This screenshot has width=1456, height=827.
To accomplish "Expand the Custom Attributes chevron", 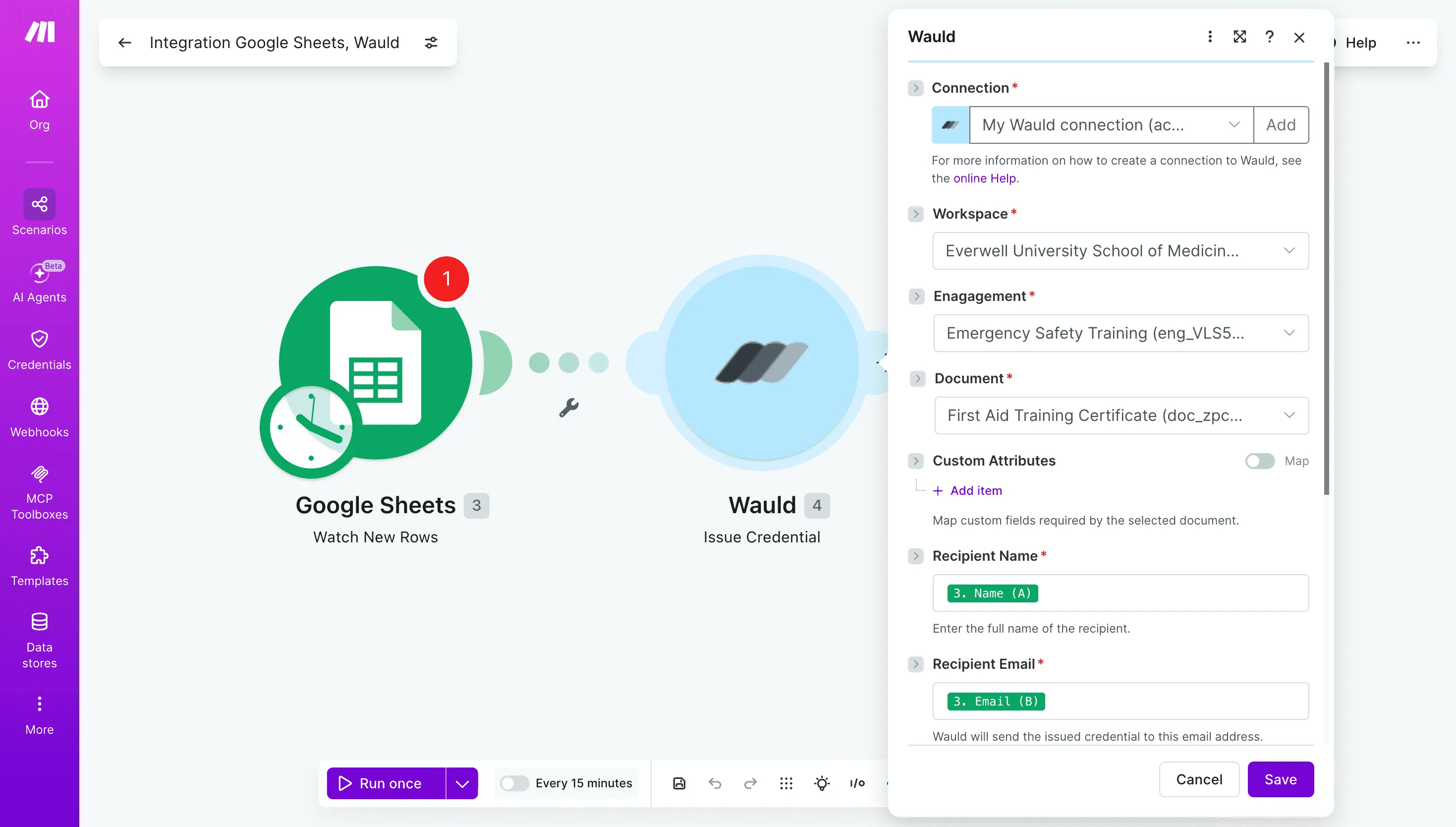I will pos(916,461).
